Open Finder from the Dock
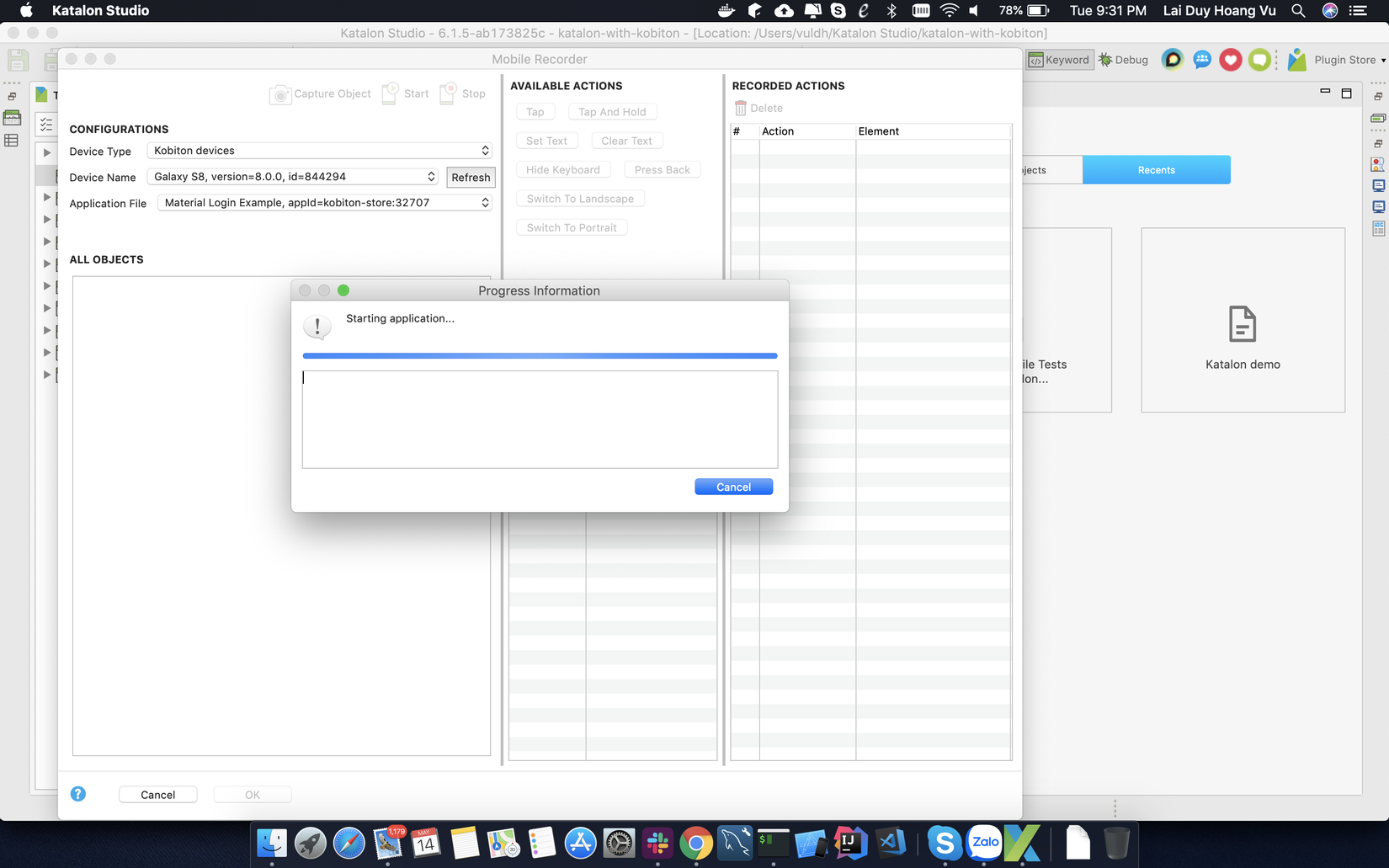The width and height of the screenshot is (1389, 868). [x=272, y=843]
